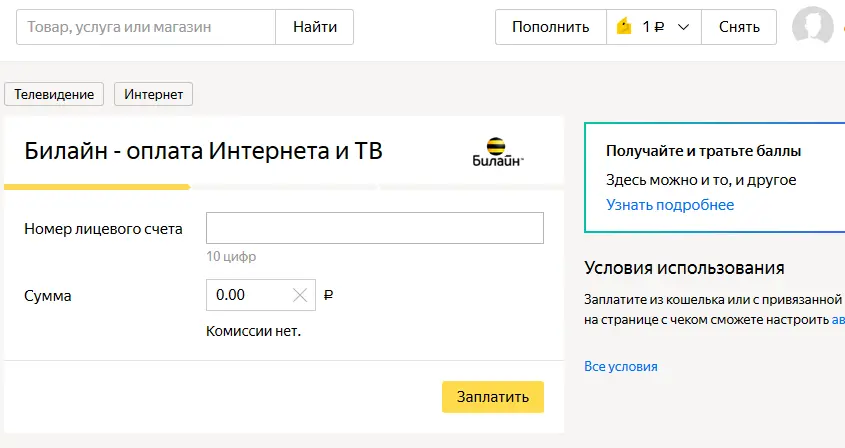Click the label Номер лицевого счета
Image resolution: width=845 pixels, height=448 pixels.
point(103,229)
